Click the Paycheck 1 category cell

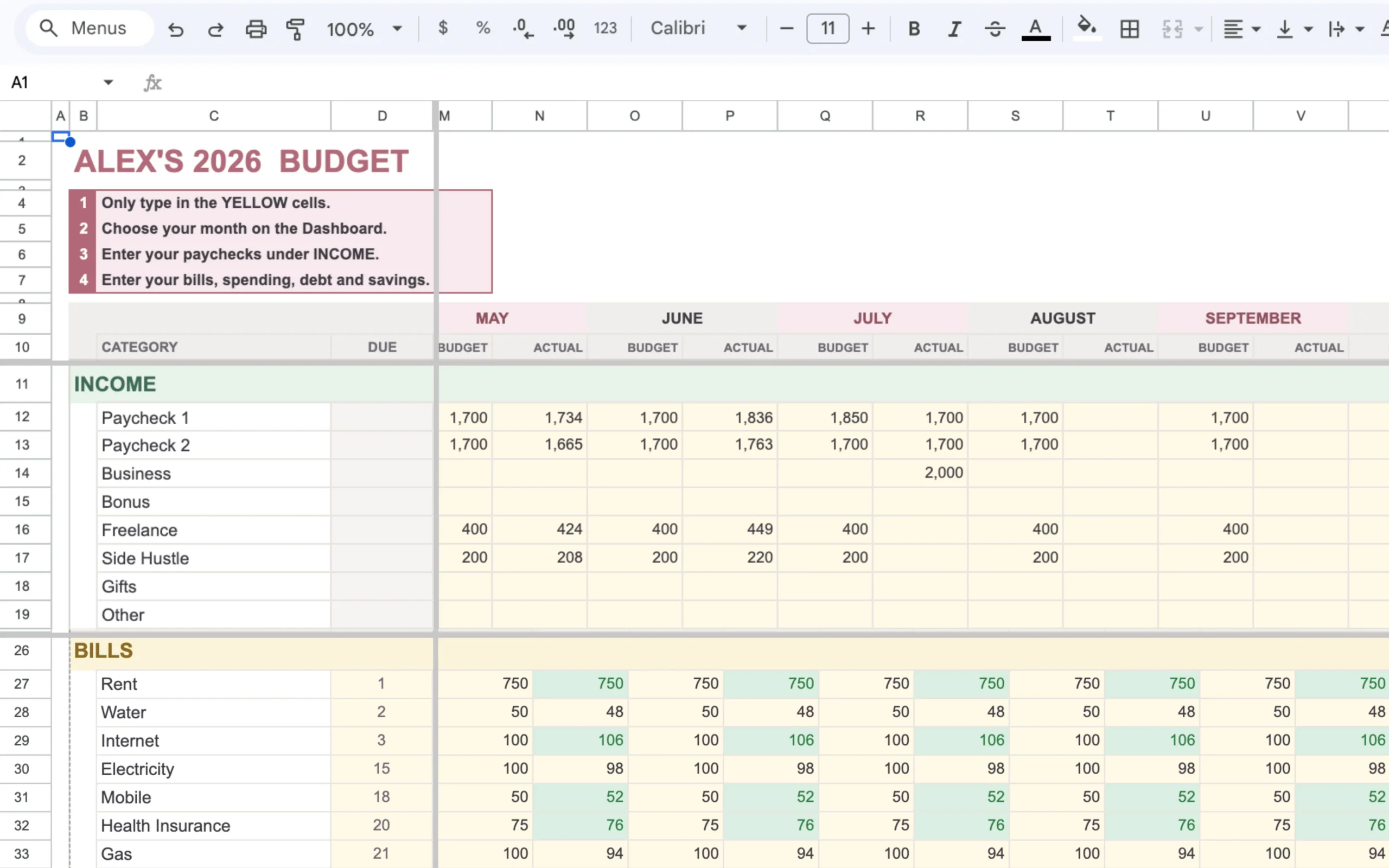[x=214, y=417]
